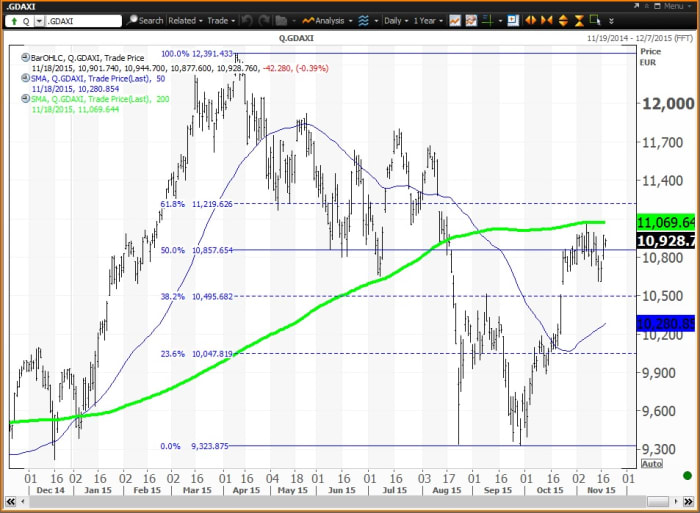This screenshot has width=700, height=513.
Task: Click the 10,280.85 blue SMA price tag
Action: (666, 323)
